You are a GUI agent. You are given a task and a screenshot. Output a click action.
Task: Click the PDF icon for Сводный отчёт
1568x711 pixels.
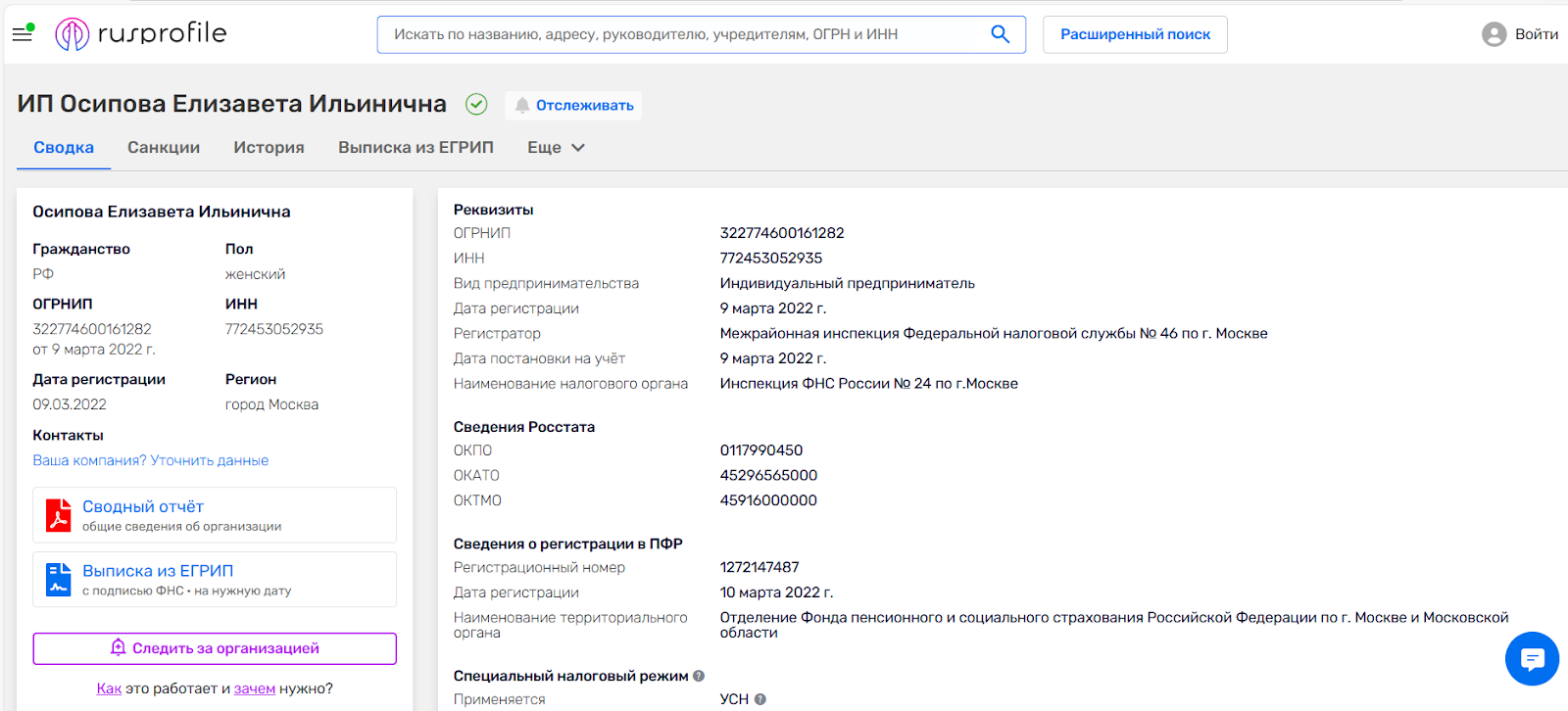tap(59, 515)
